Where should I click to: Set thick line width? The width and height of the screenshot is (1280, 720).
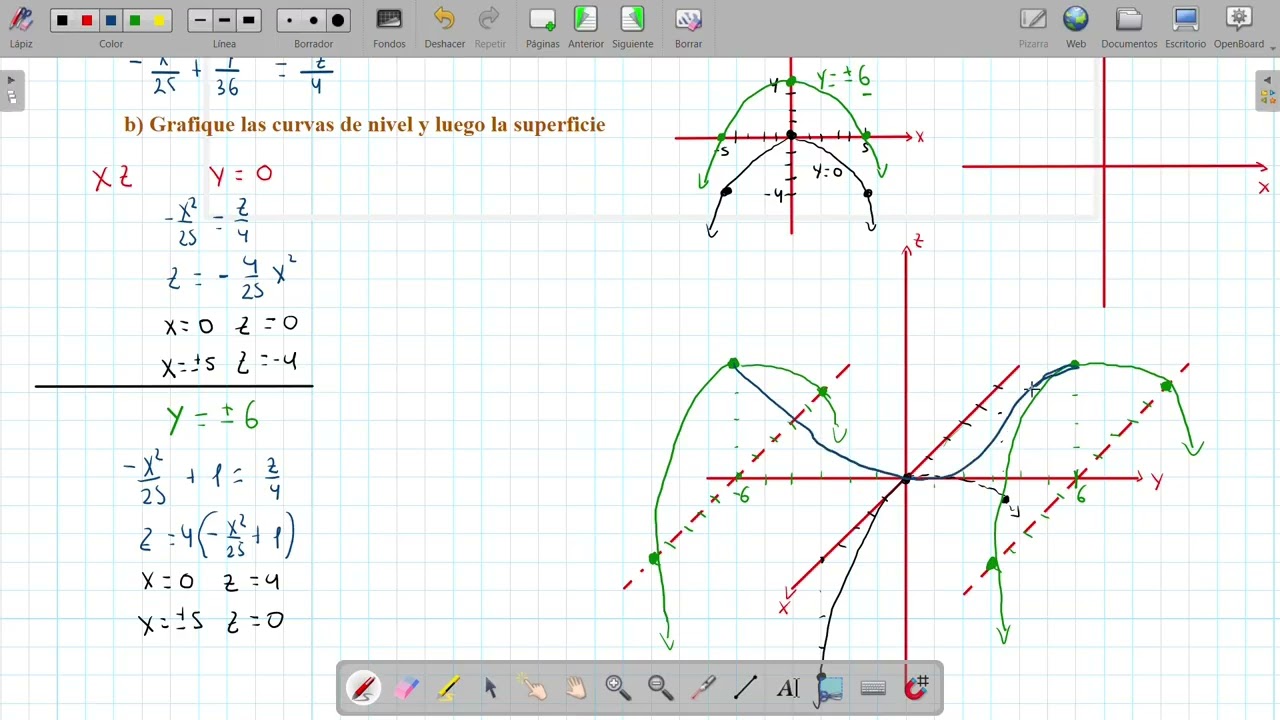pyautogui.click(x=249, y=20)
